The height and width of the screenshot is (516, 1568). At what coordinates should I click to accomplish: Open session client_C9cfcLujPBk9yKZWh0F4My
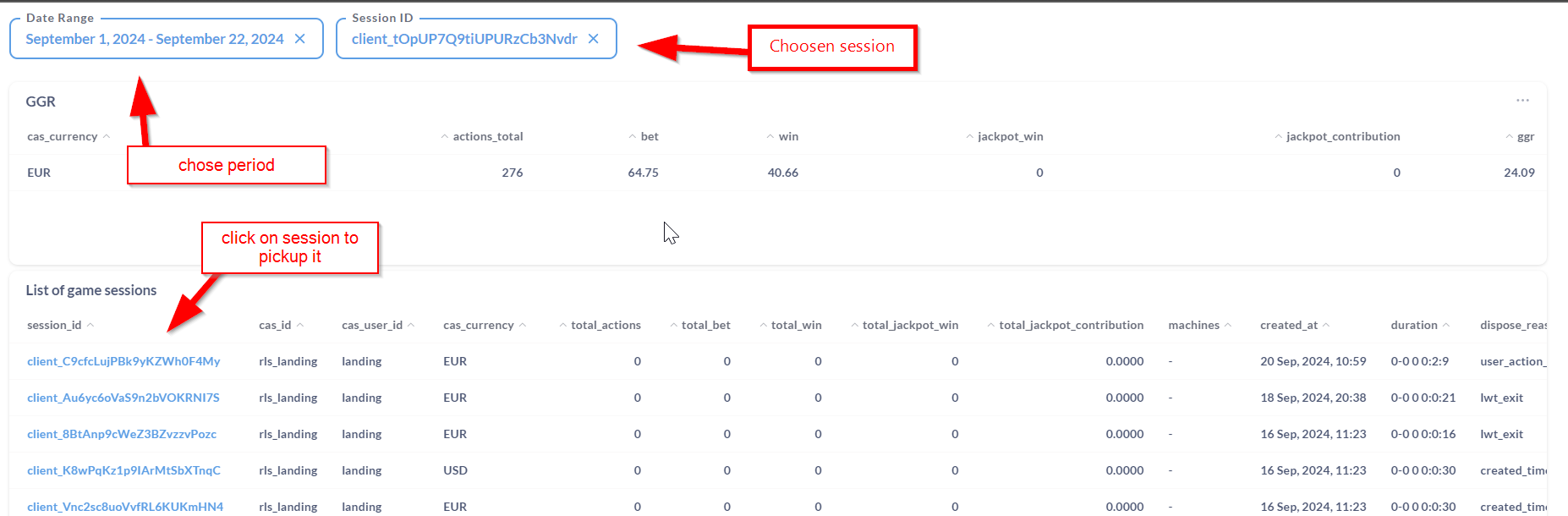tap(123, 361)
